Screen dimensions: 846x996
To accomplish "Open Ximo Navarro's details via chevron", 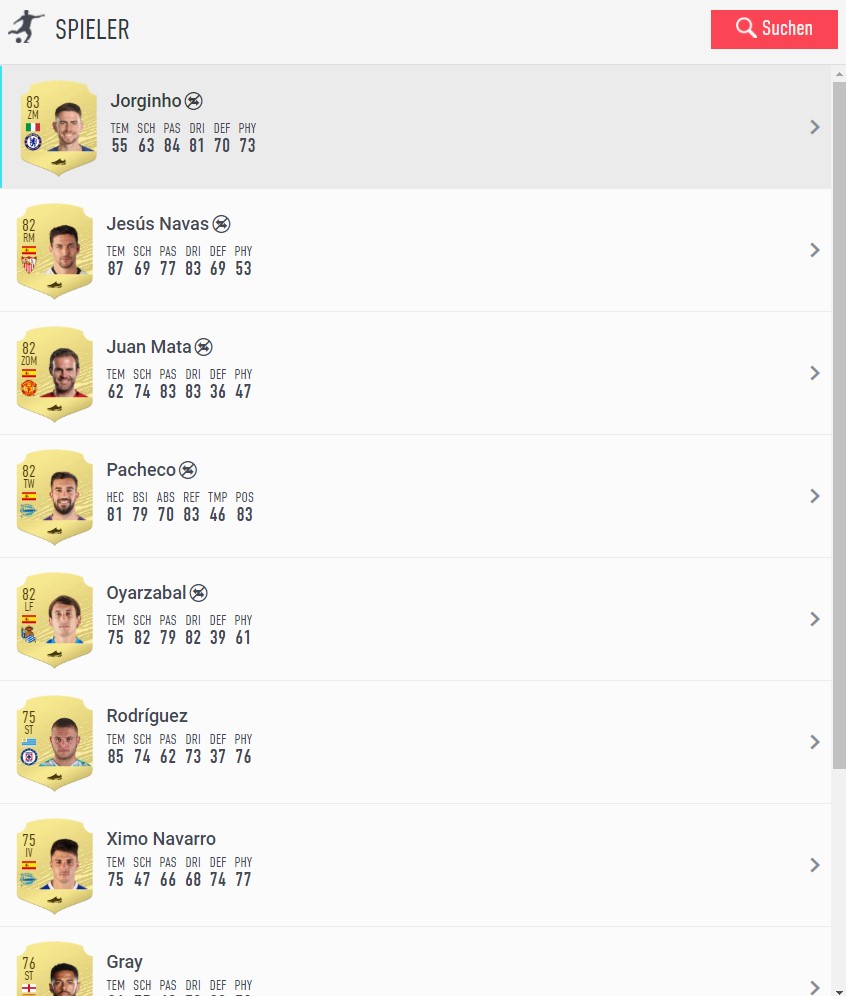I will point(815,865).
